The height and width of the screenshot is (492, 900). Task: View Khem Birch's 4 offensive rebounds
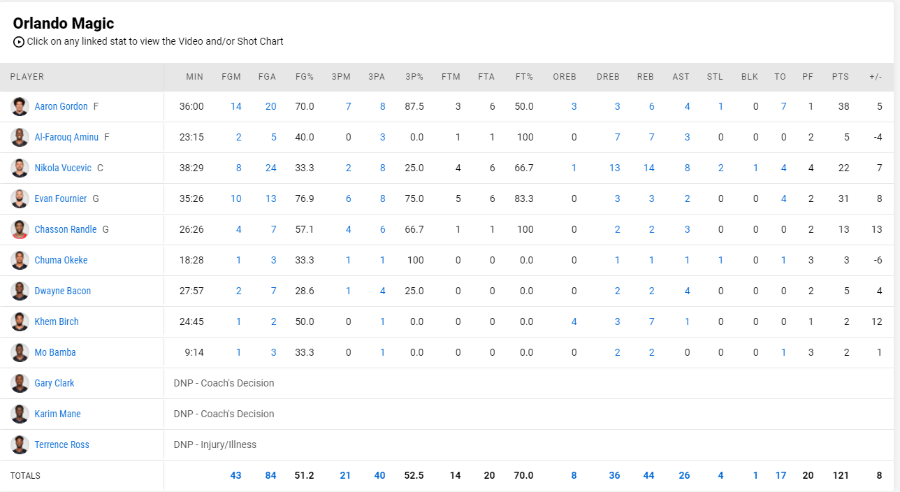tap(574, 321)
